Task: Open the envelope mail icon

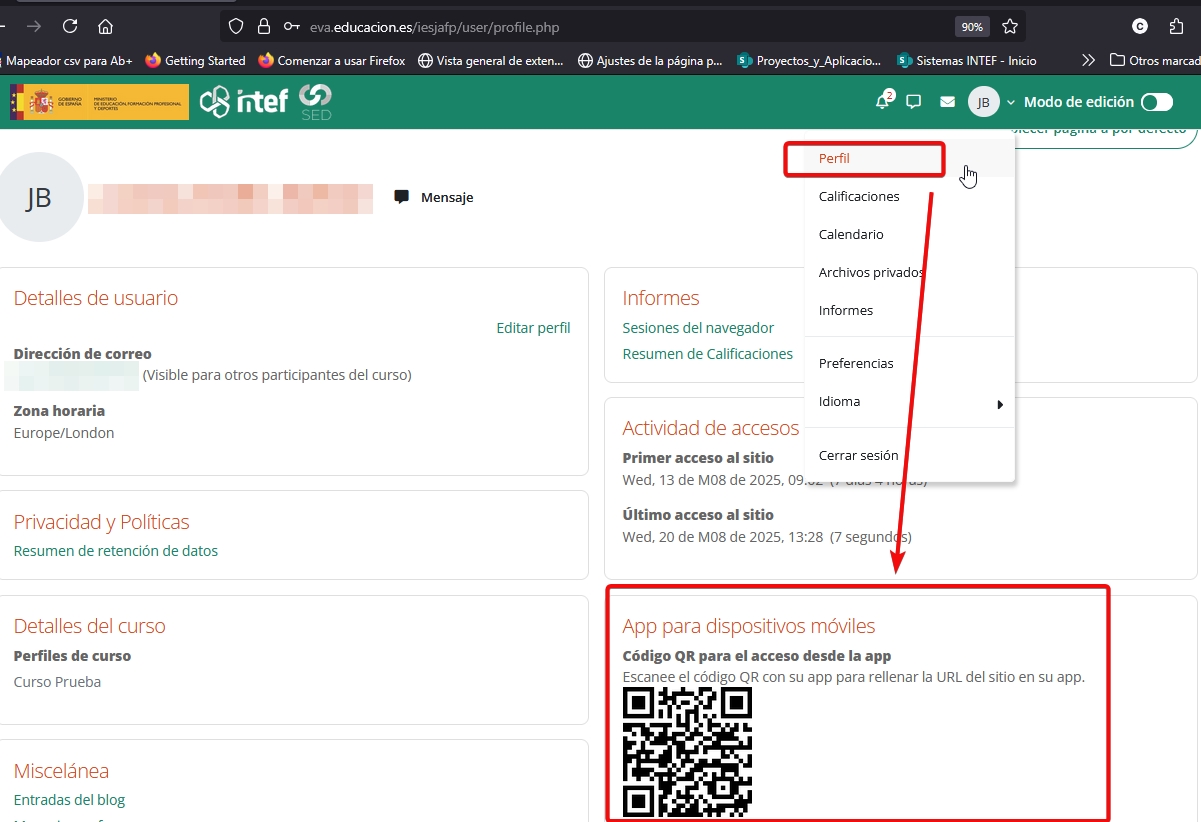Action: pos(947,101)
